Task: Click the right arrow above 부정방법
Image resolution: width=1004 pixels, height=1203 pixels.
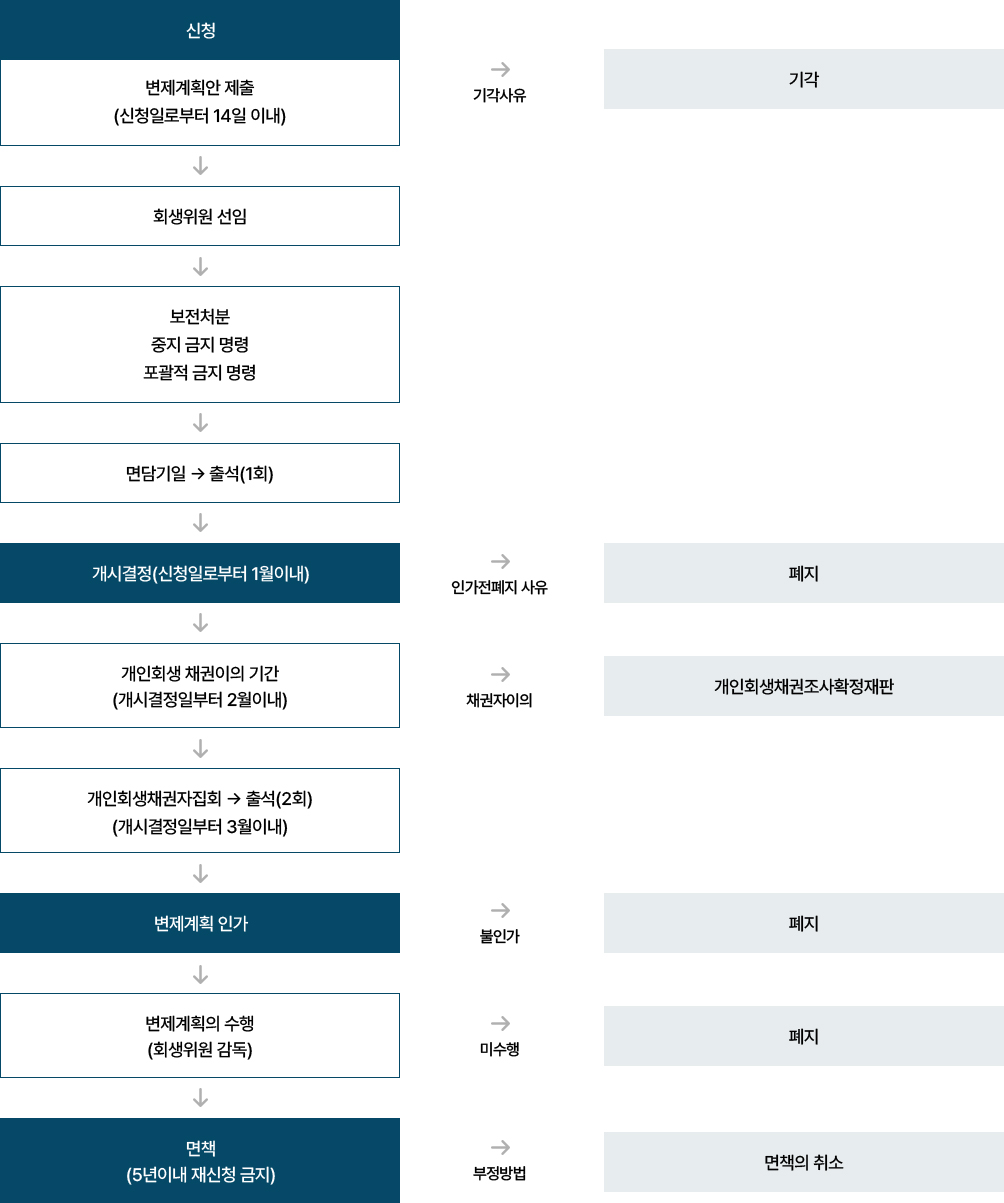Action: click(x=500, y=1146)
